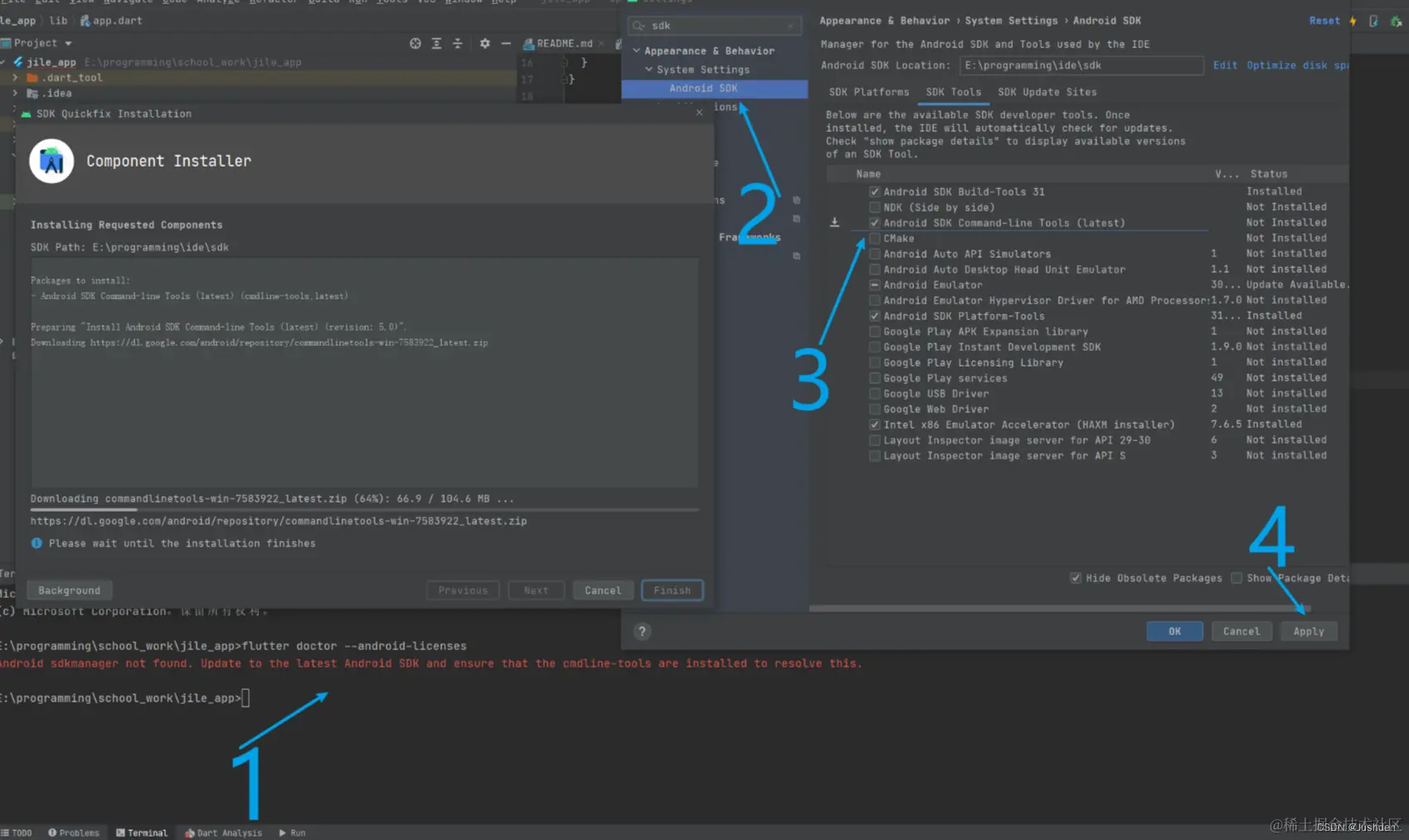Open the Dart Analysis tool window
Viewport: 1409px width, 840px height.
coord(224,833)
